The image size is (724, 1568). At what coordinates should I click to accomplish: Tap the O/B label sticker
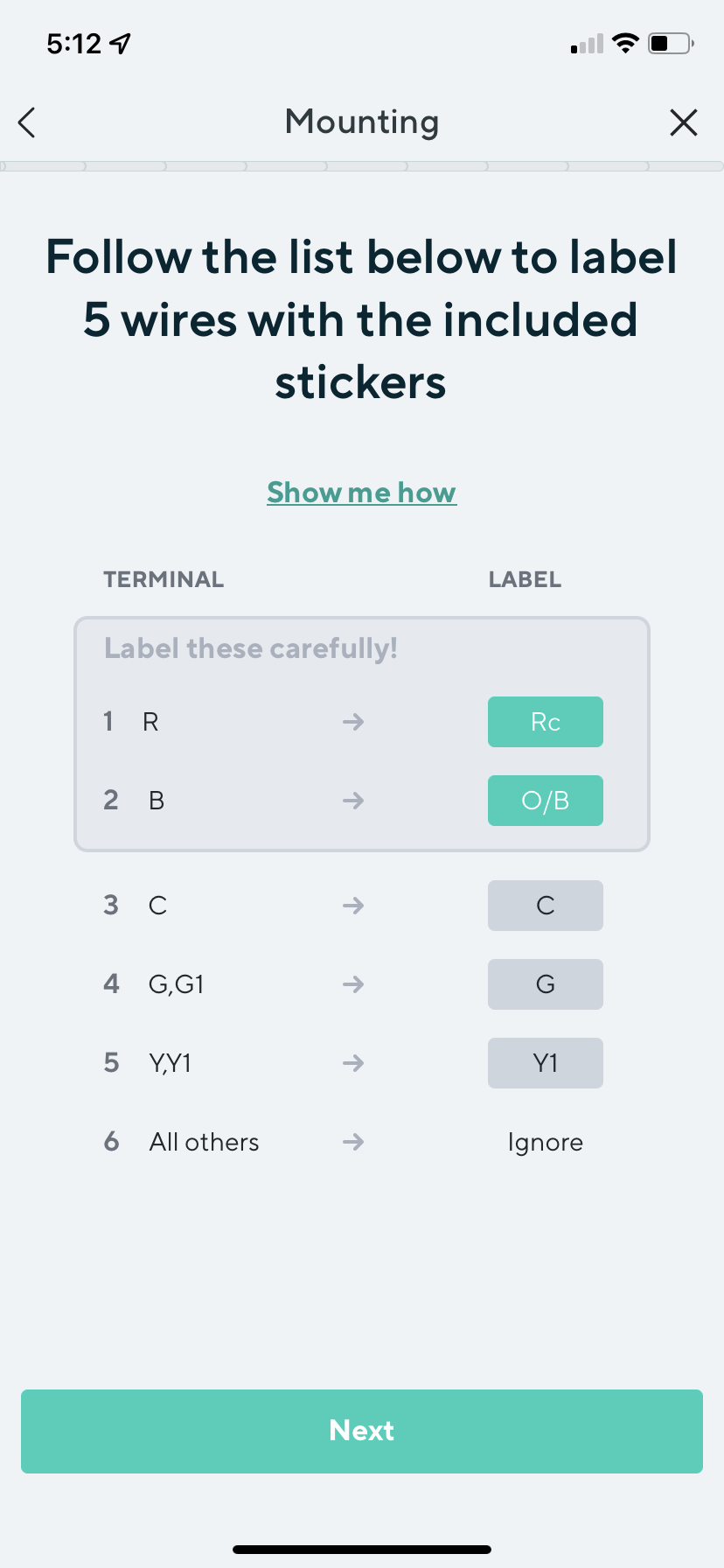(545, 801)
